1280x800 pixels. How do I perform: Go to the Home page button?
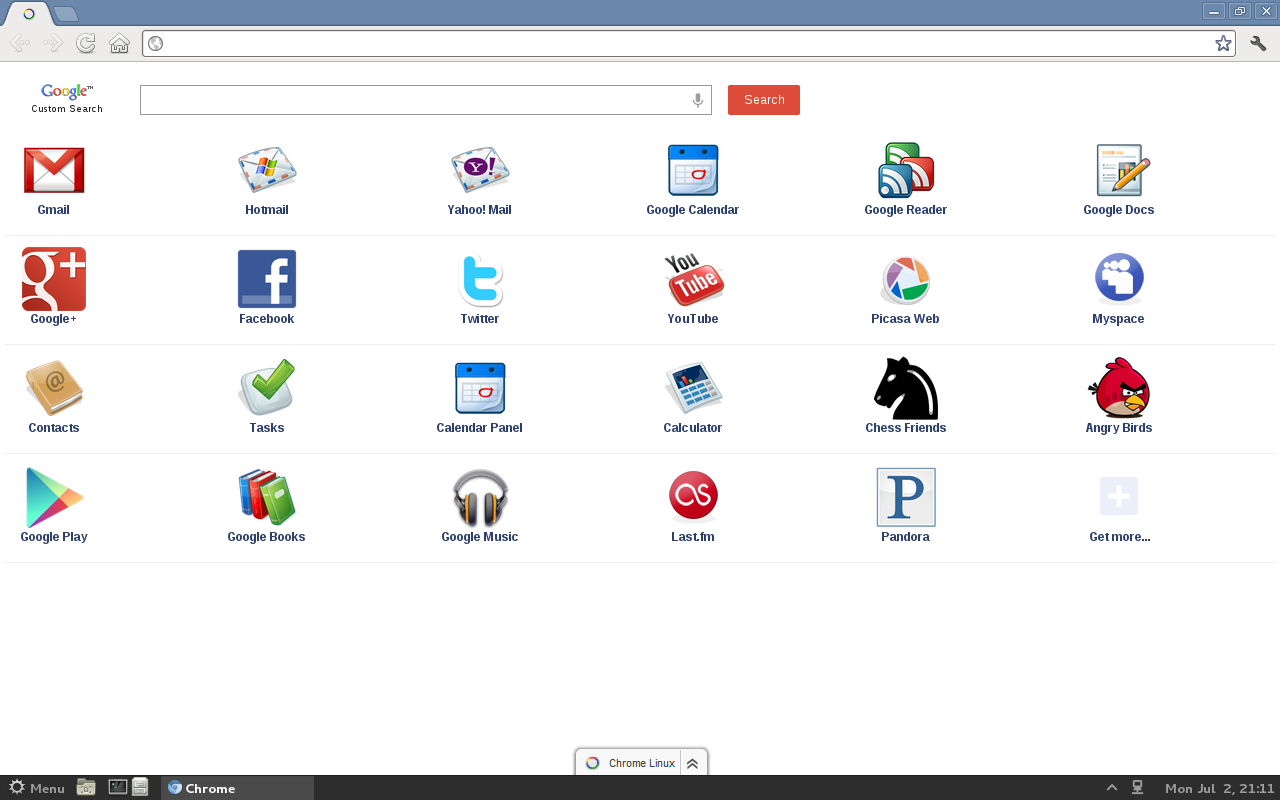coord(119,43)
